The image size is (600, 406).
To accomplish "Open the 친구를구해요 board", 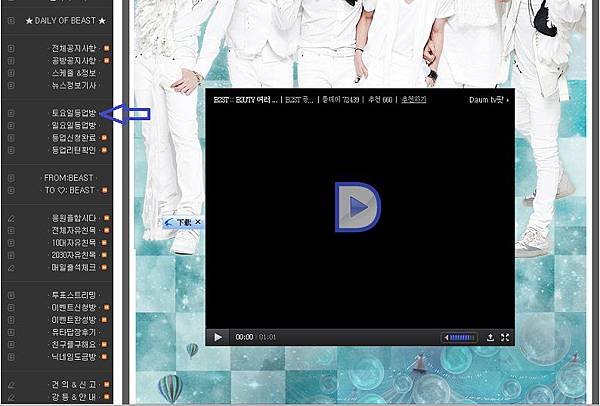I will tap(74, 344).
